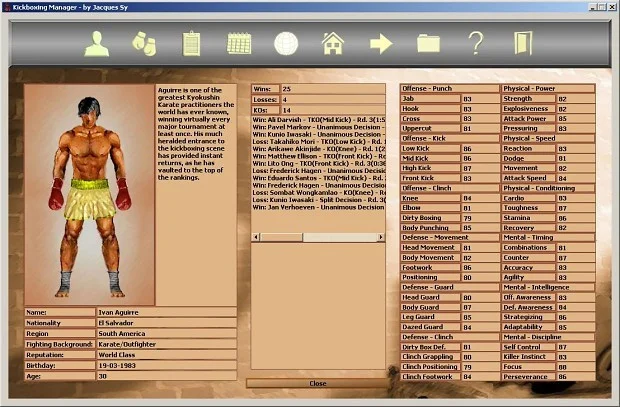Select the 'Win: Matthew Ellison' record row
This screenshot has height=407, width=620.
(x=319, y=156)
